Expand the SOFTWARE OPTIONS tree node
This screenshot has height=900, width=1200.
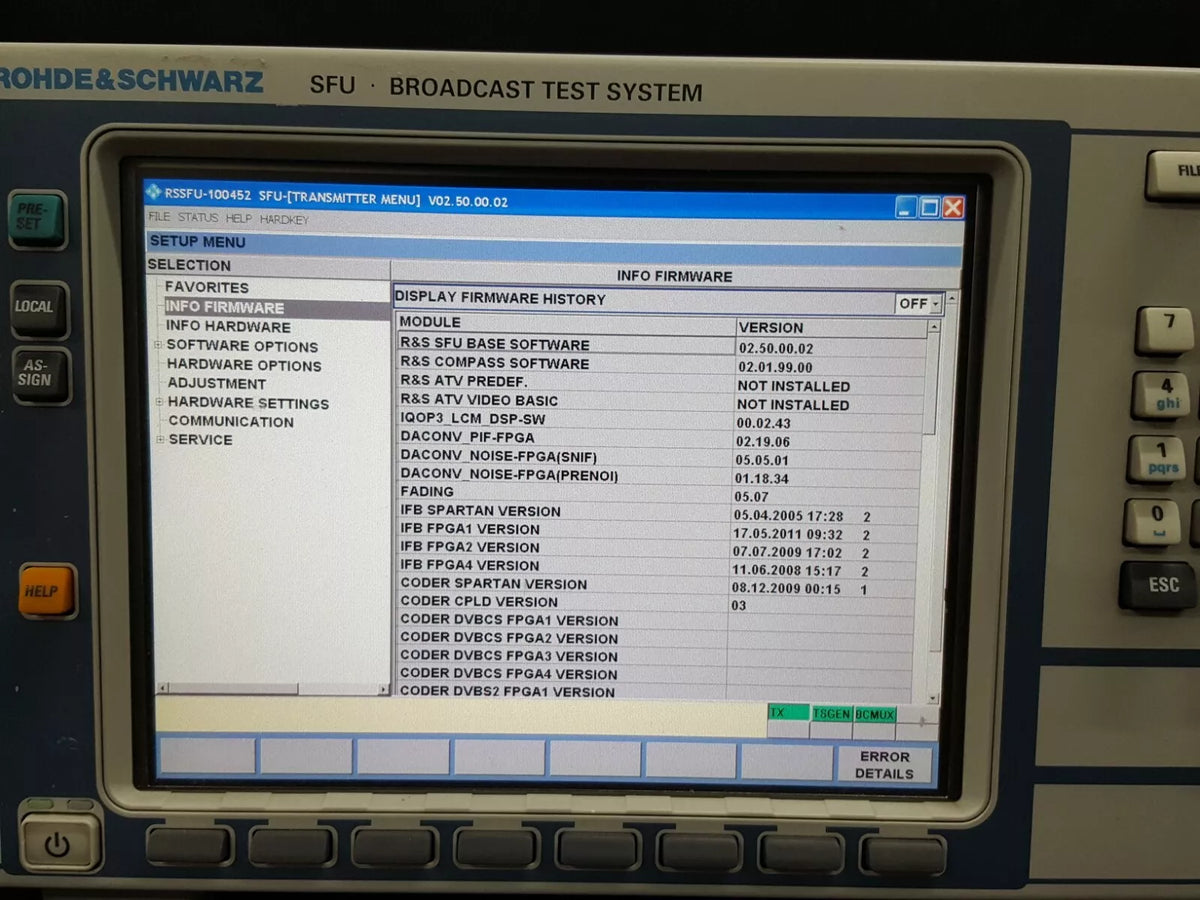(x=158, y=346)
